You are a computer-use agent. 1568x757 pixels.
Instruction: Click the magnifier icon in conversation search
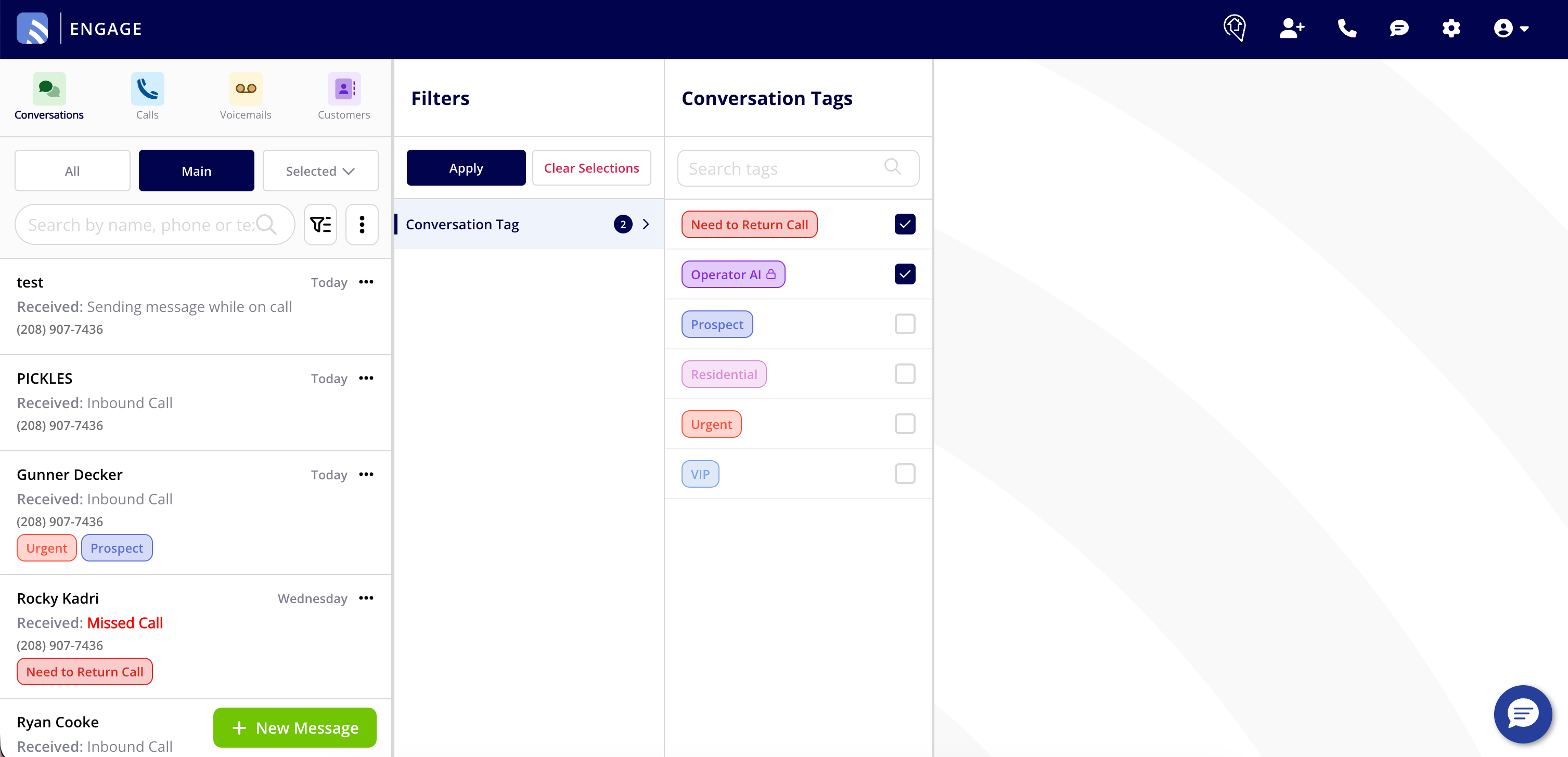(266, 225)
